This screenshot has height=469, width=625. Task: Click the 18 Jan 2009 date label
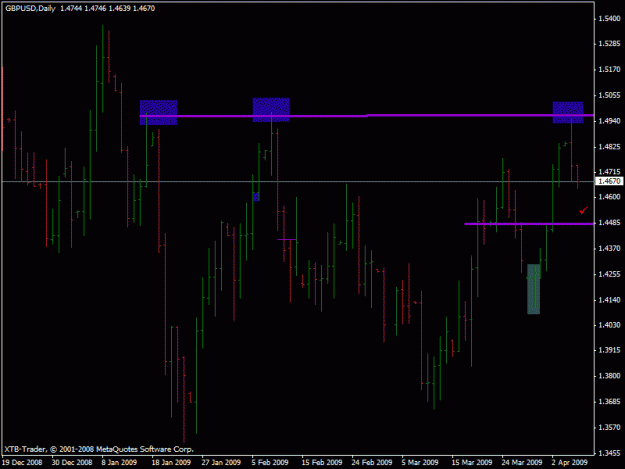click(x=171, y=462)
